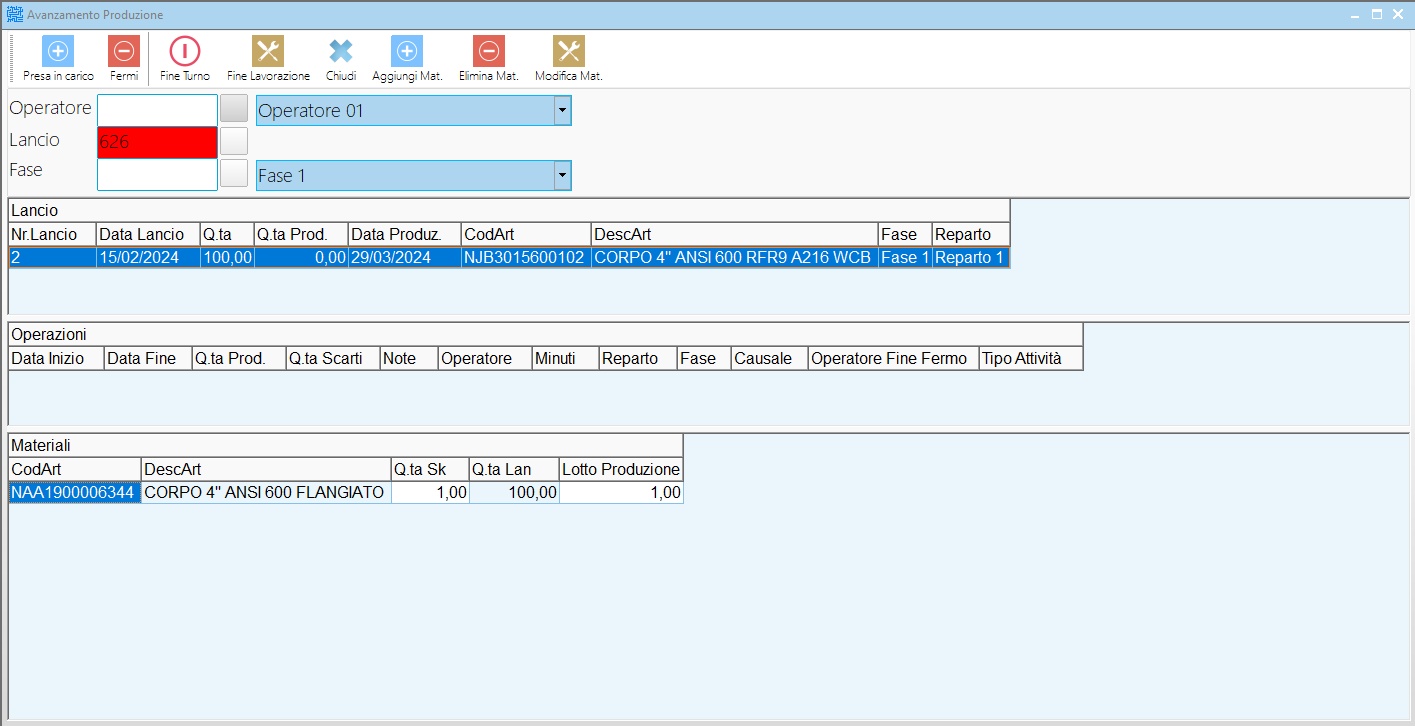Click the CodArt header in Lancio grid
Screen dimensions: 1415x726
(x=526, y=234)
